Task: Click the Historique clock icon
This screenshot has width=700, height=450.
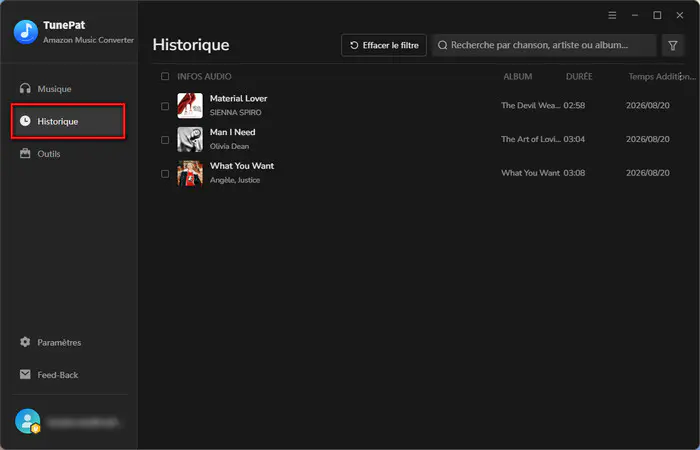Action: [x=25, y=121]
